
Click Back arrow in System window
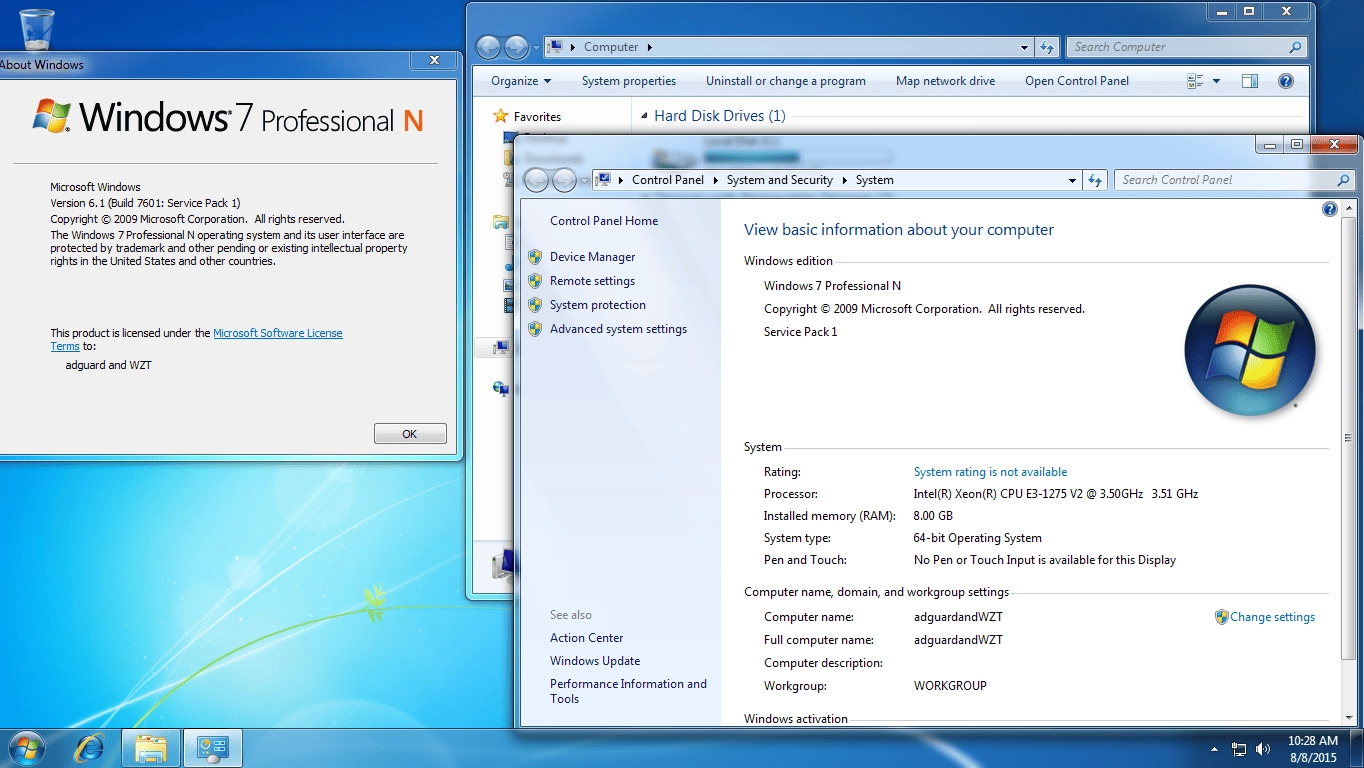[x=536, y=180]
